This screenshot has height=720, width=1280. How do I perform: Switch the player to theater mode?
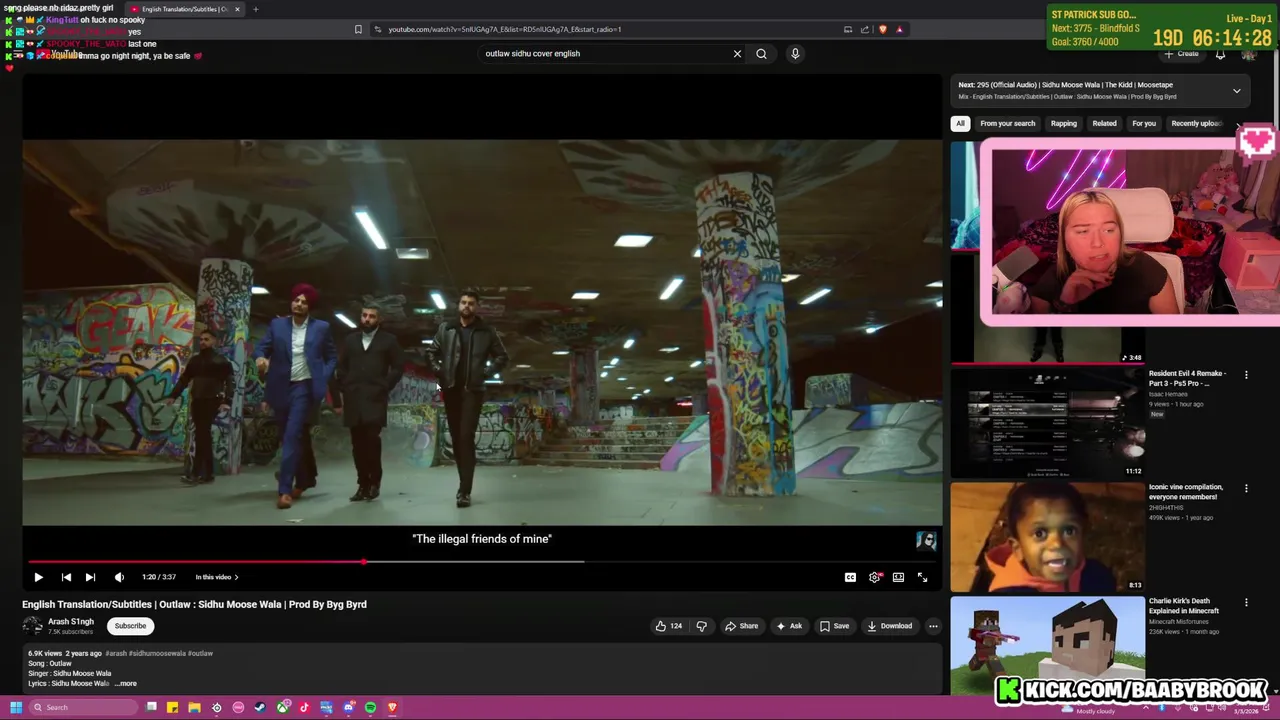point(898,577)
